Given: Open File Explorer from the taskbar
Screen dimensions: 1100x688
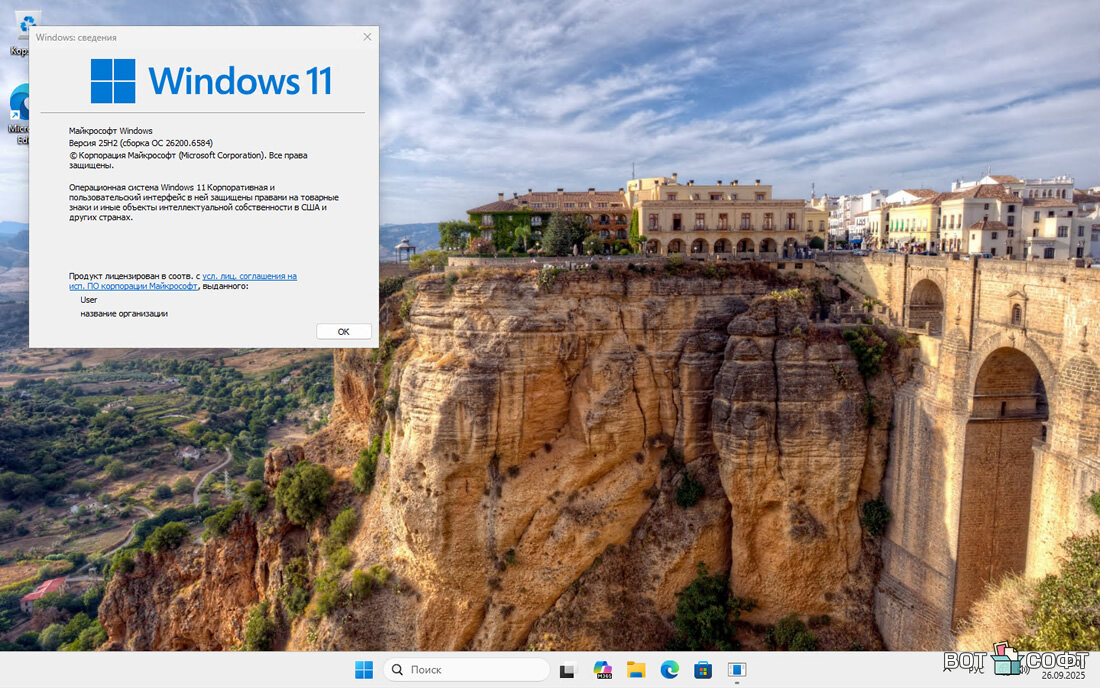Looking at the screenshot, I should [x=635, y=670].
